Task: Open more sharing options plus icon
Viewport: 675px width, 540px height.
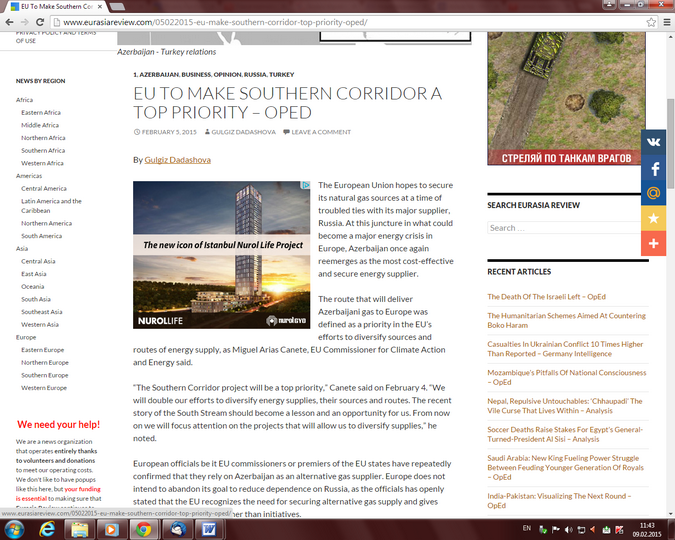Action: click(x=653, y=243)
